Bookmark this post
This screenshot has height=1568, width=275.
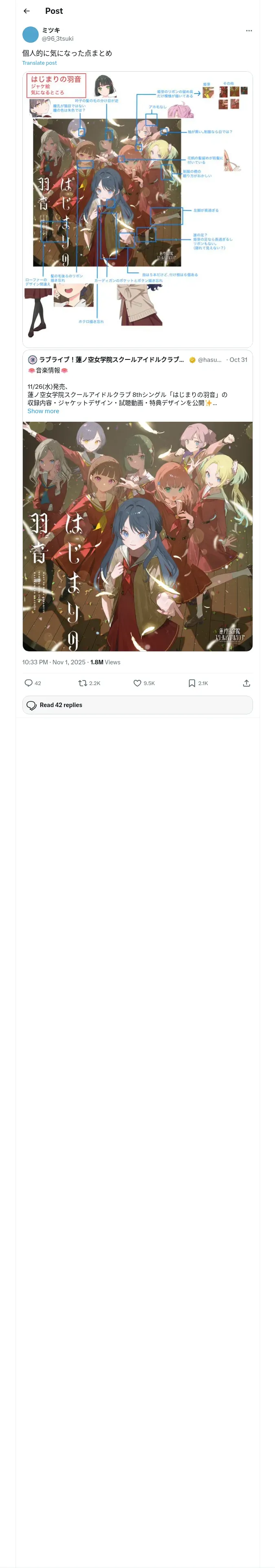coord(191,683)
